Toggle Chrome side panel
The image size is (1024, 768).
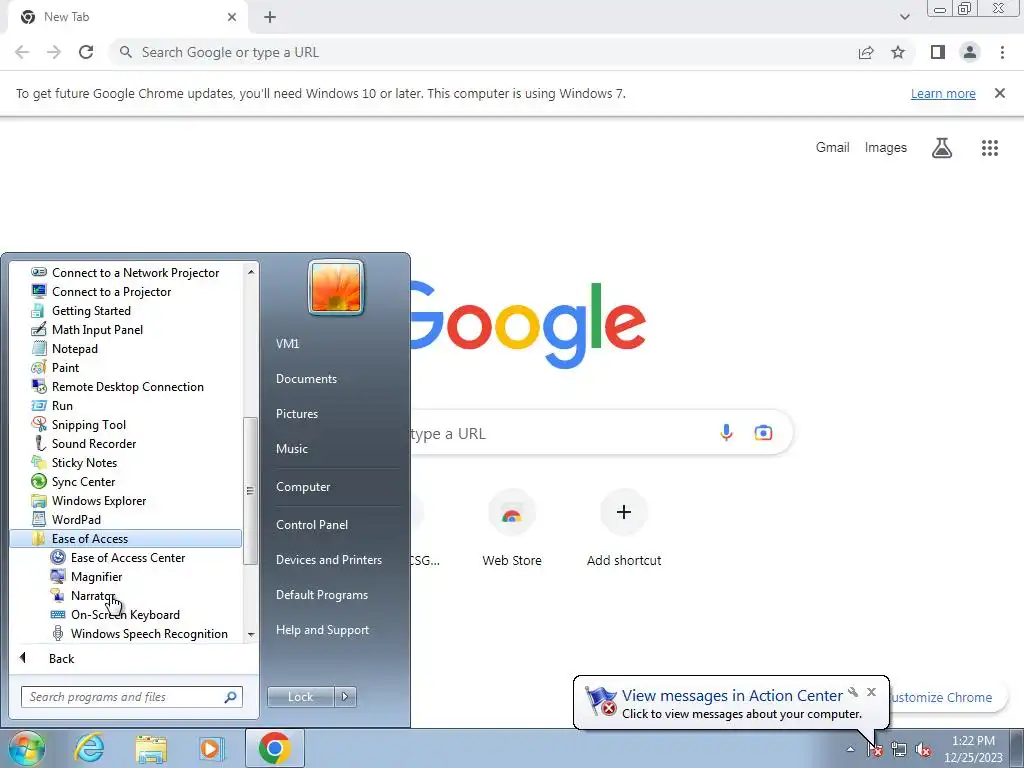[938, 52]
